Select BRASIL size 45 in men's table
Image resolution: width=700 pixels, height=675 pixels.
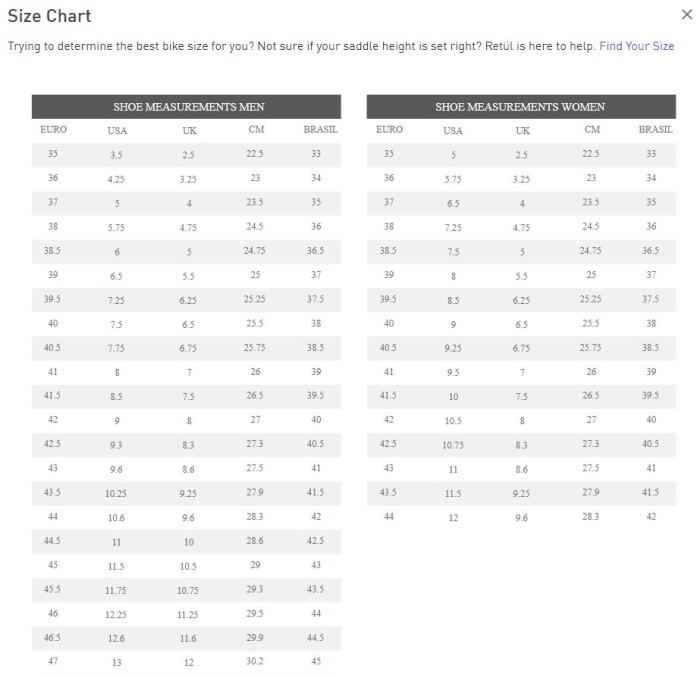point(316,661)
